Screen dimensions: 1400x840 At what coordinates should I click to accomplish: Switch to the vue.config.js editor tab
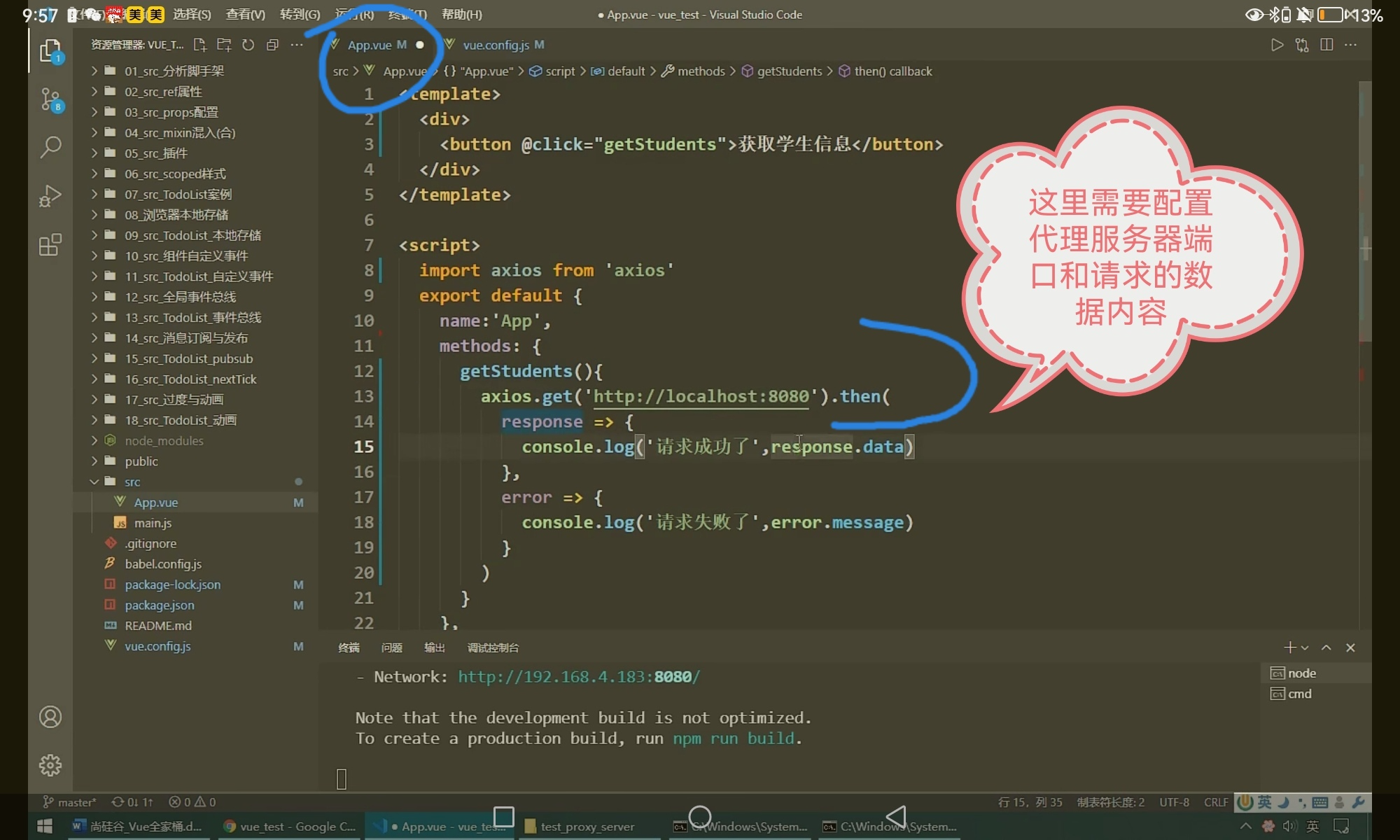tap(496, 45)
